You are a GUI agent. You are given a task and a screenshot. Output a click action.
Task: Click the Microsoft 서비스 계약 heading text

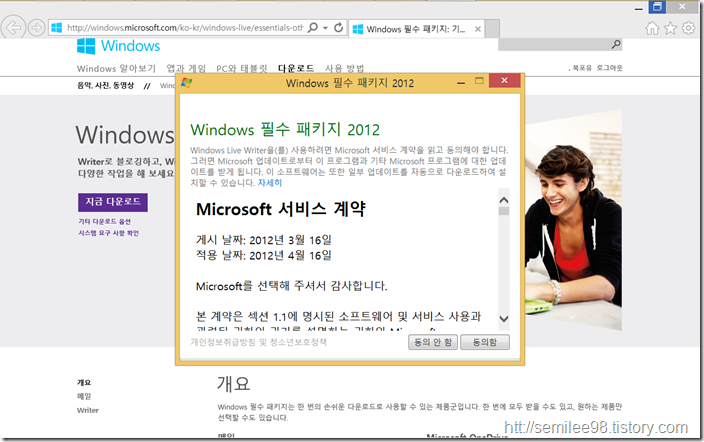281,209
